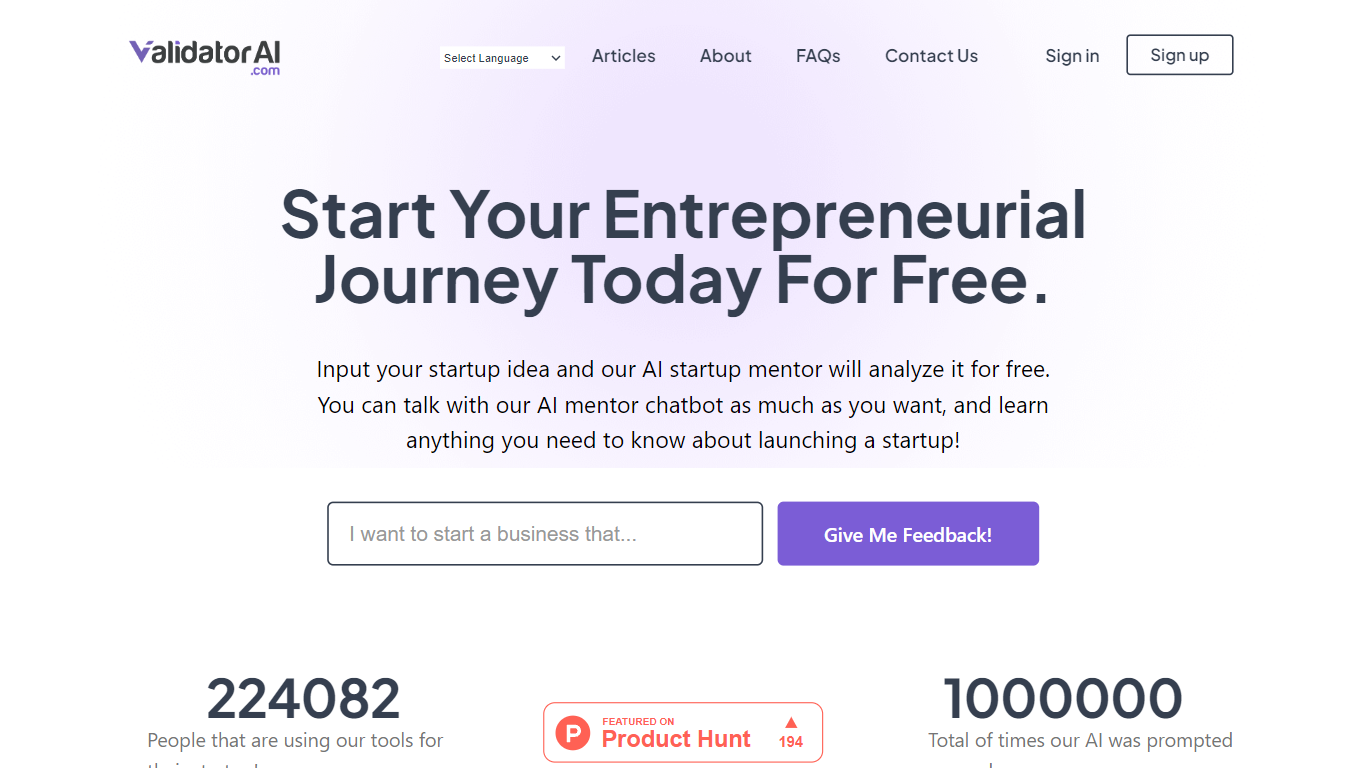Screen dimensions: 1366x768
Task: Click the Product Hunt circular P icon
Action: [x=573, y=733]
